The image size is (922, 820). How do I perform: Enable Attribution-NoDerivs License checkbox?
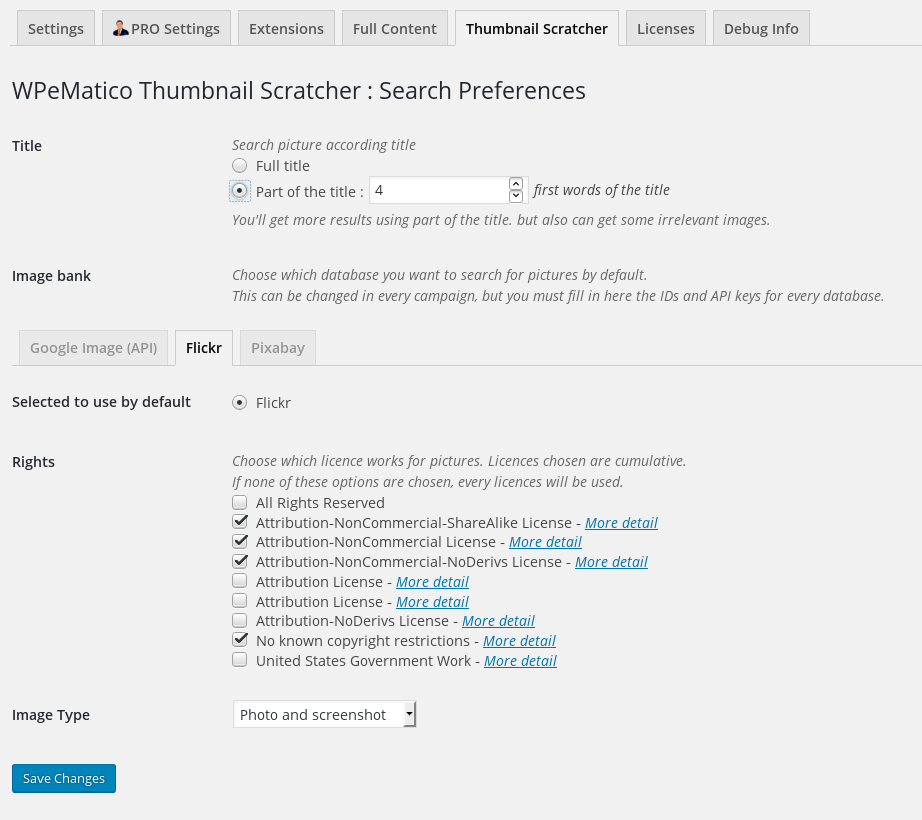(239, 620)
